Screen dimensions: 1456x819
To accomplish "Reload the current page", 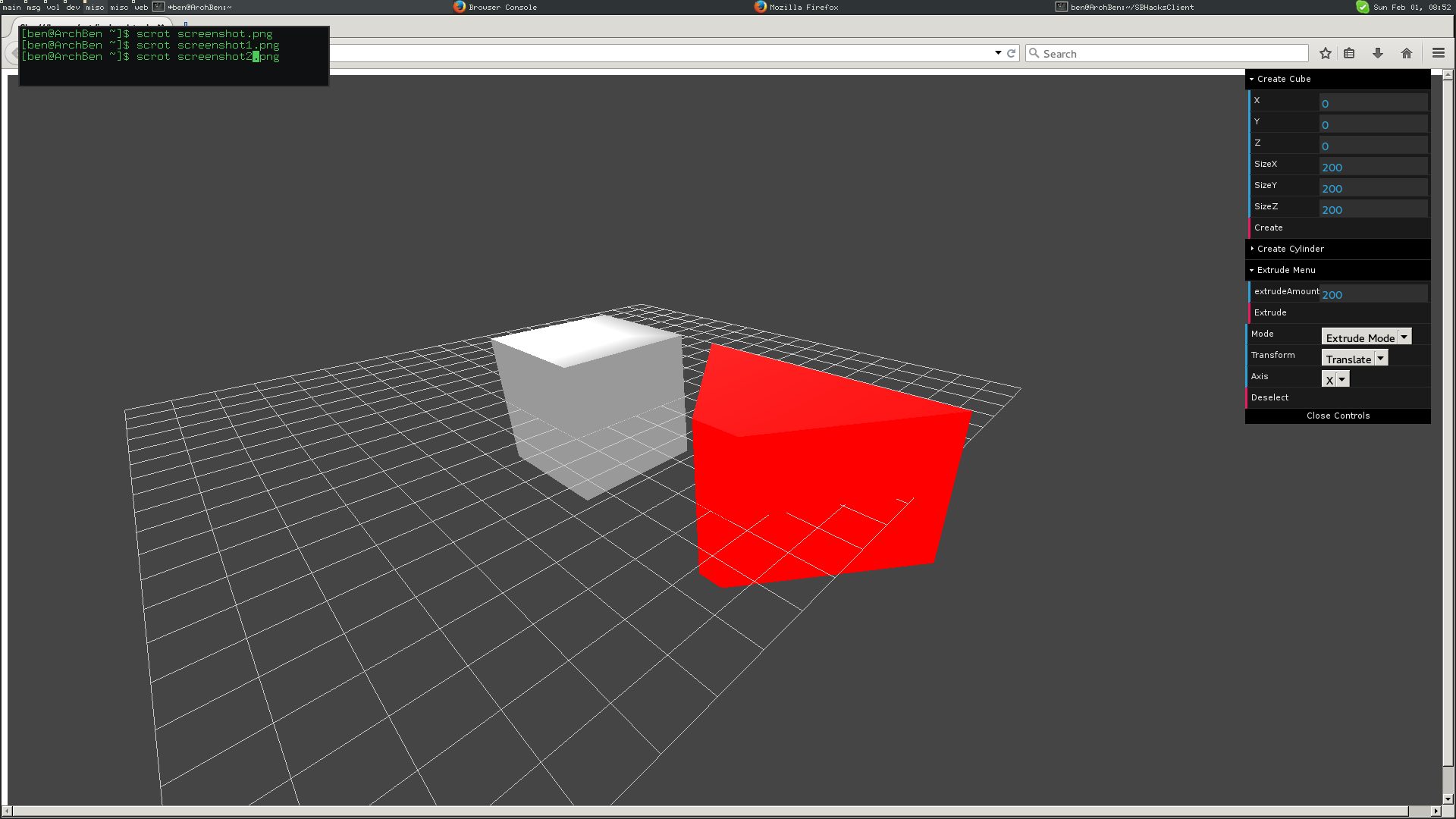I will [1011, 53].
